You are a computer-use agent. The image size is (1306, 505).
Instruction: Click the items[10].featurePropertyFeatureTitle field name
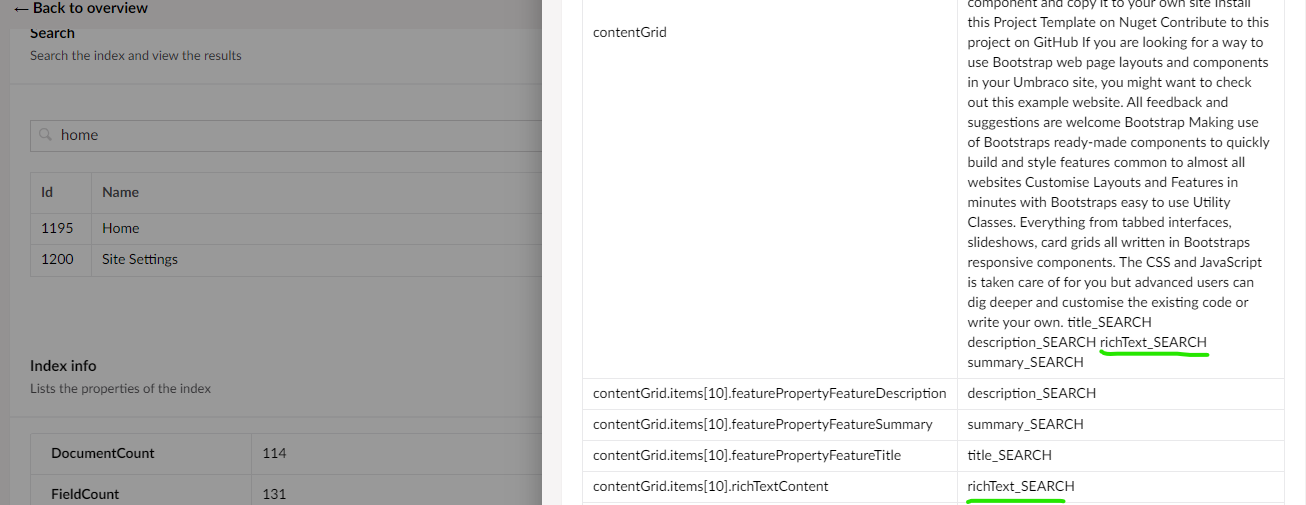tap(747, 455)
